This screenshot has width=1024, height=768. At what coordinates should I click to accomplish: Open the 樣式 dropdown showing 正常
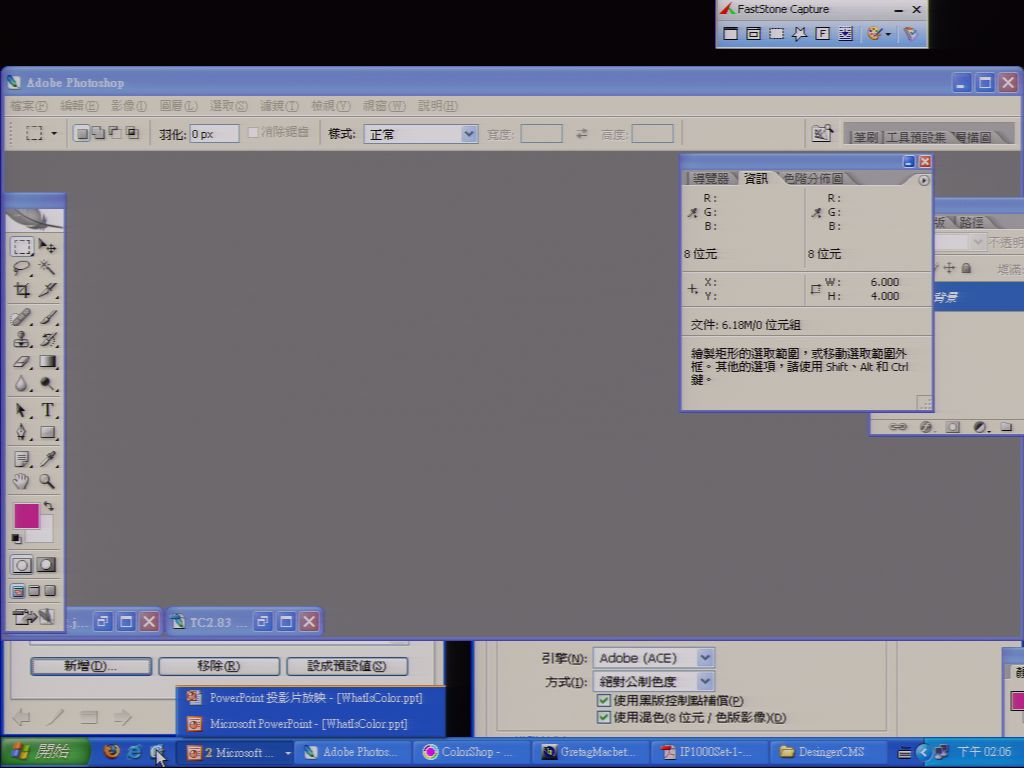(421, 134)
